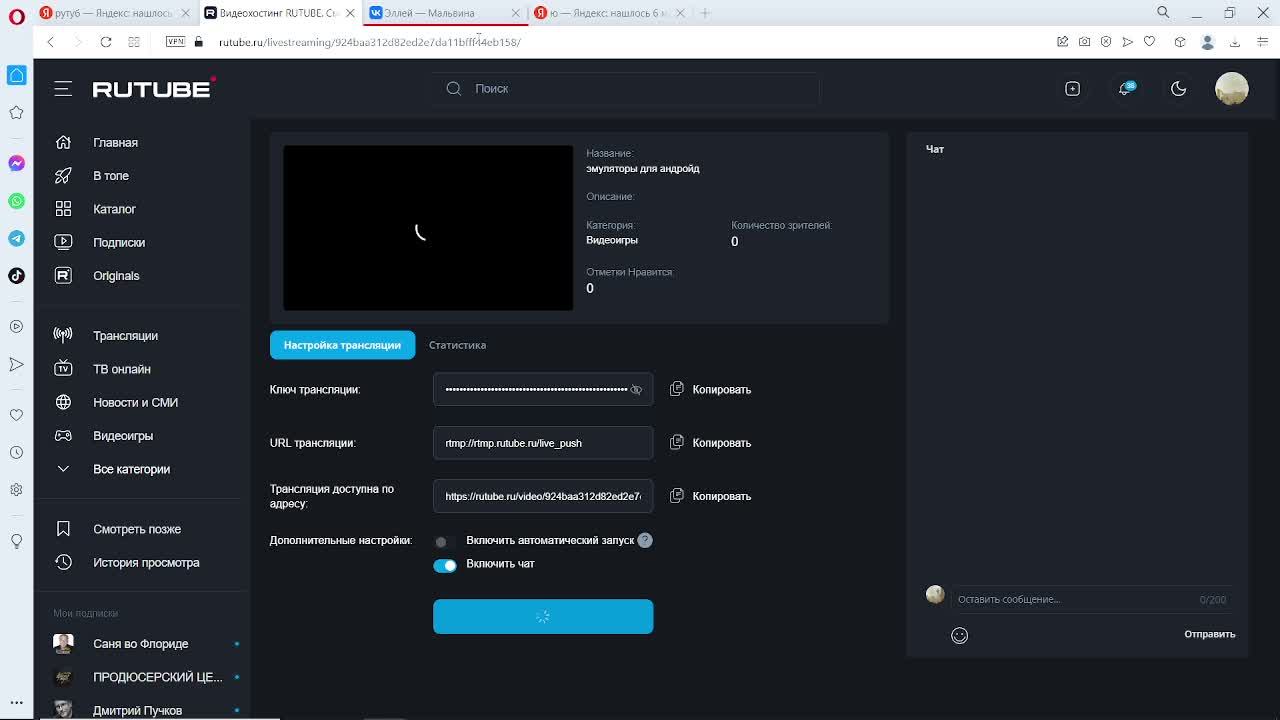Reload the page
Screen dimensions: 1280x720
point(106,42)
